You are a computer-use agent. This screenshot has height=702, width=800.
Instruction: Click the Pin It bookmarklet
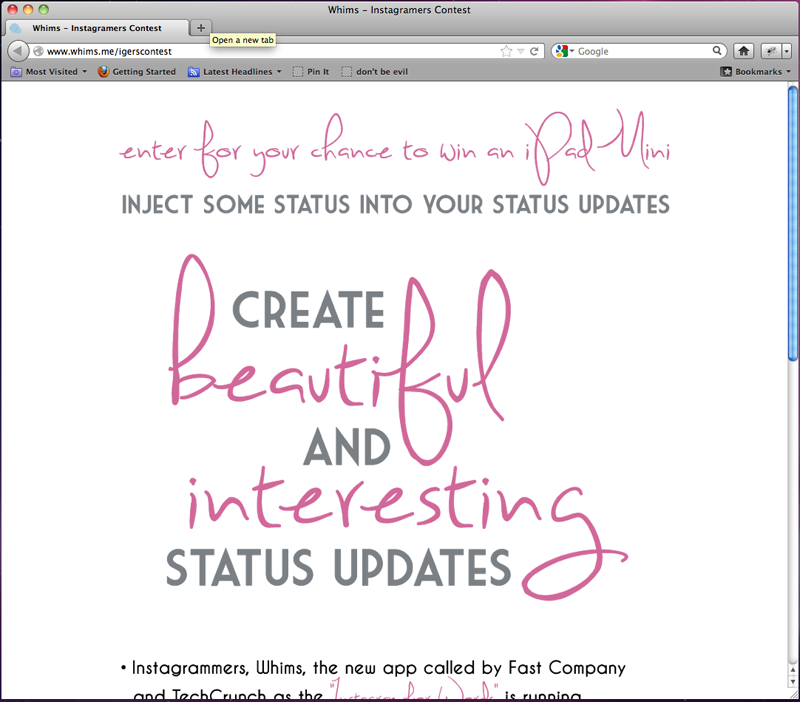311,72
